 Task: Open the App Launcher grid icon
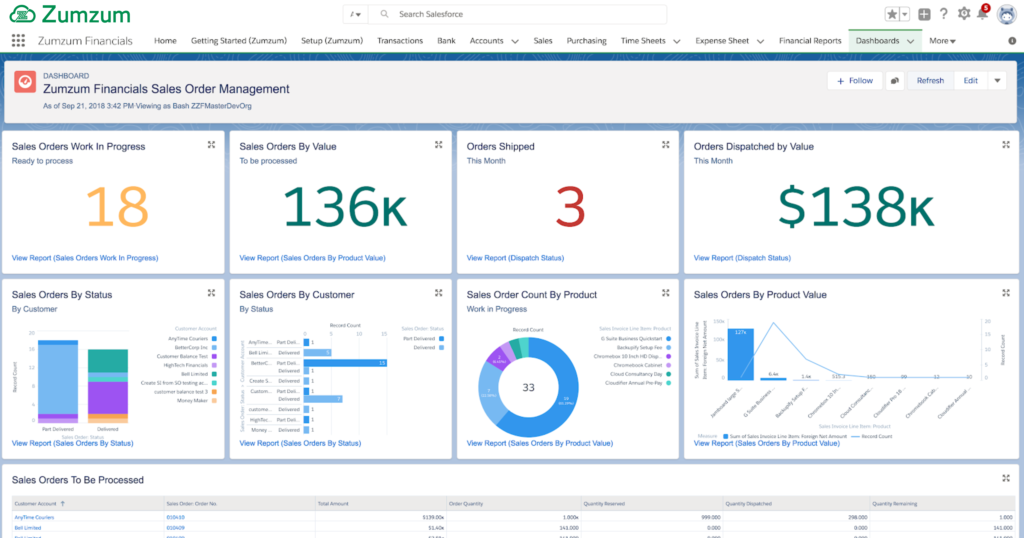18,40
